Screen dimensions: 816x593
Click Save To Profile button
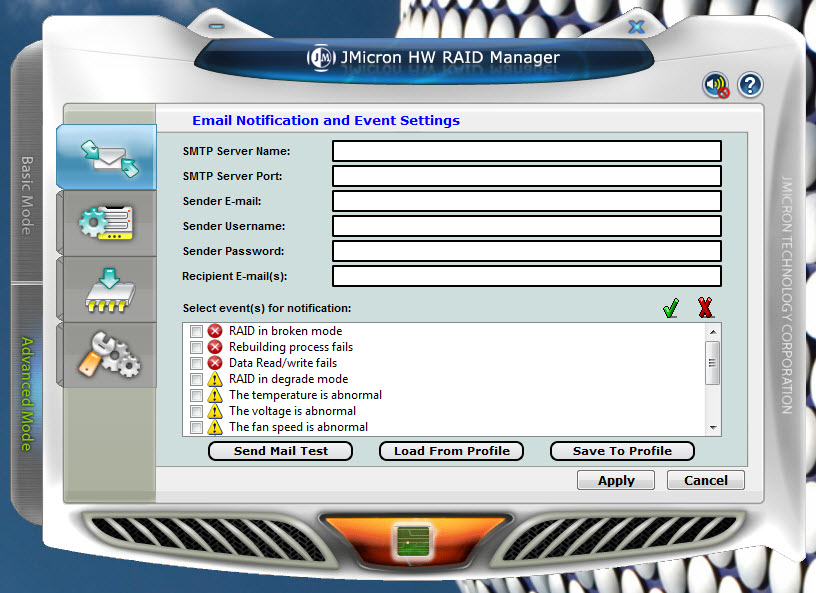coord(622,451)
